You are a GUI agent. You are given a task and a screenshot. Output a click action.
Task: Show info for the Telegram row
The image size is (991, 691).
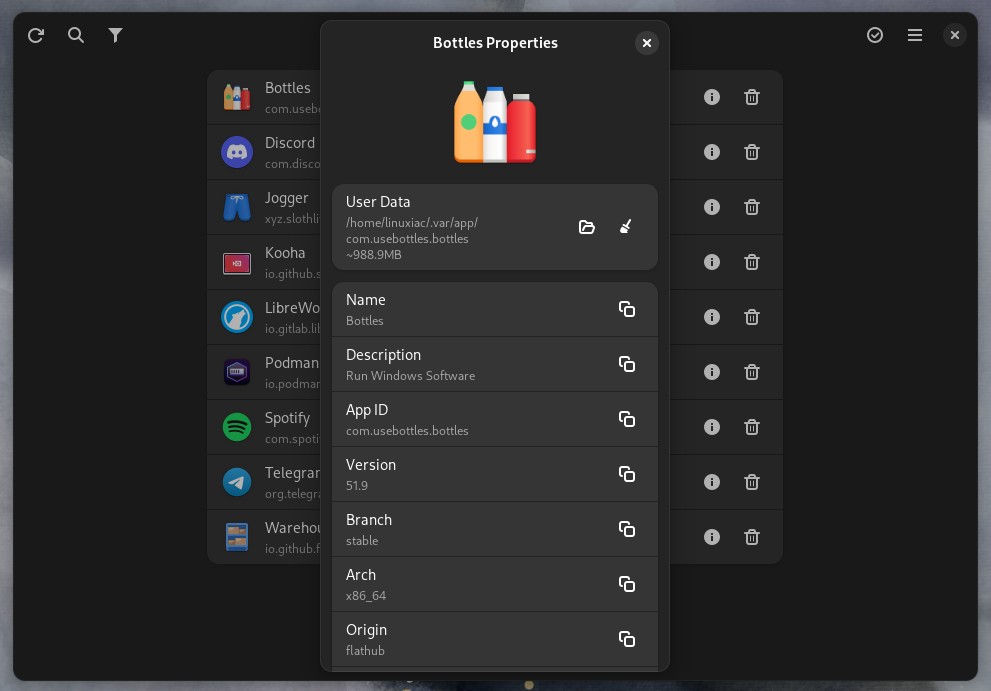[x=712, y=482]
